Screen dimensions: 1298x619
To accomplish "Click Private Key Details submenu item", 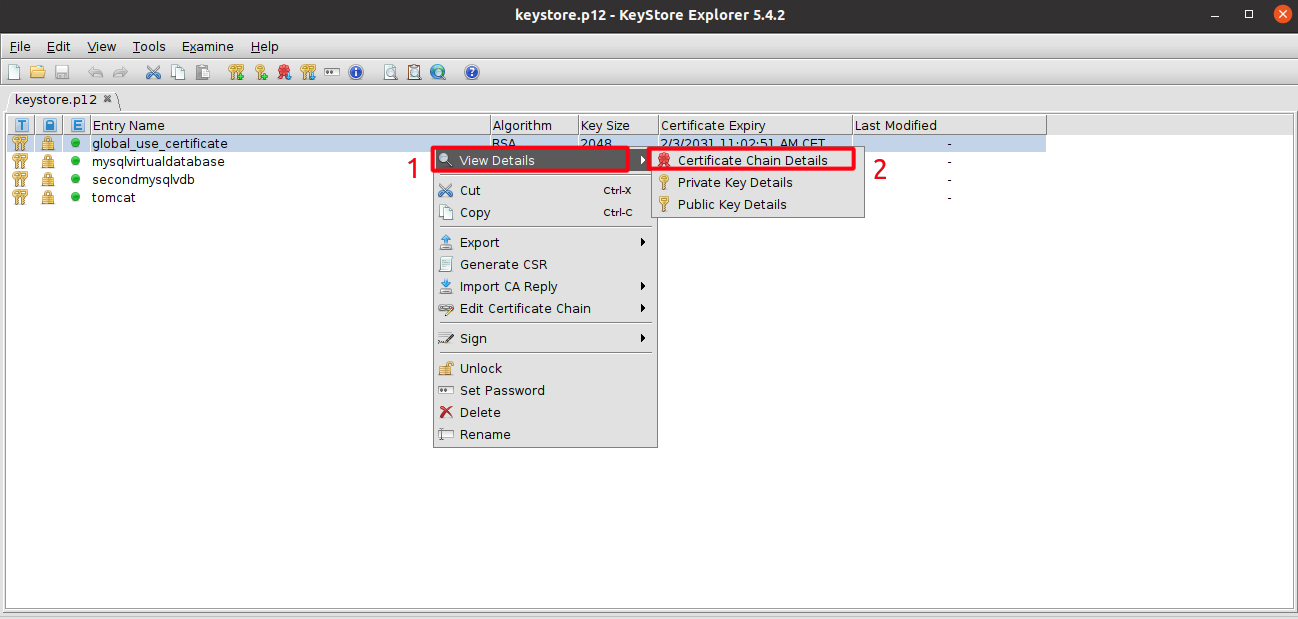I will (734, 182).
